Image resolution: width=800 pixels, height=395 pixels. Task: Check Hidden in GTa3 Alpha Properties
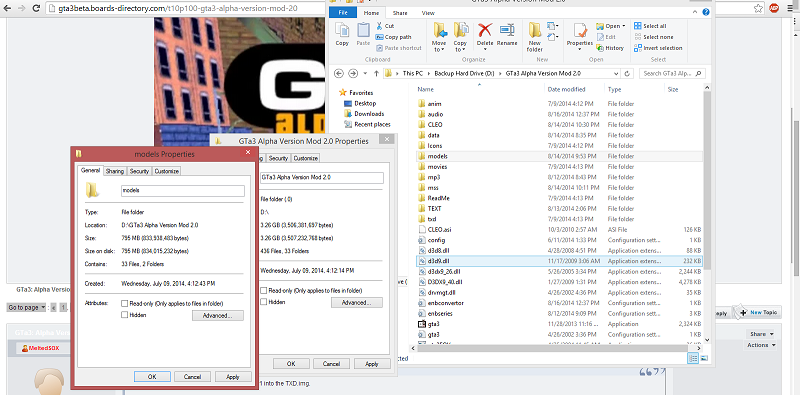264,302
